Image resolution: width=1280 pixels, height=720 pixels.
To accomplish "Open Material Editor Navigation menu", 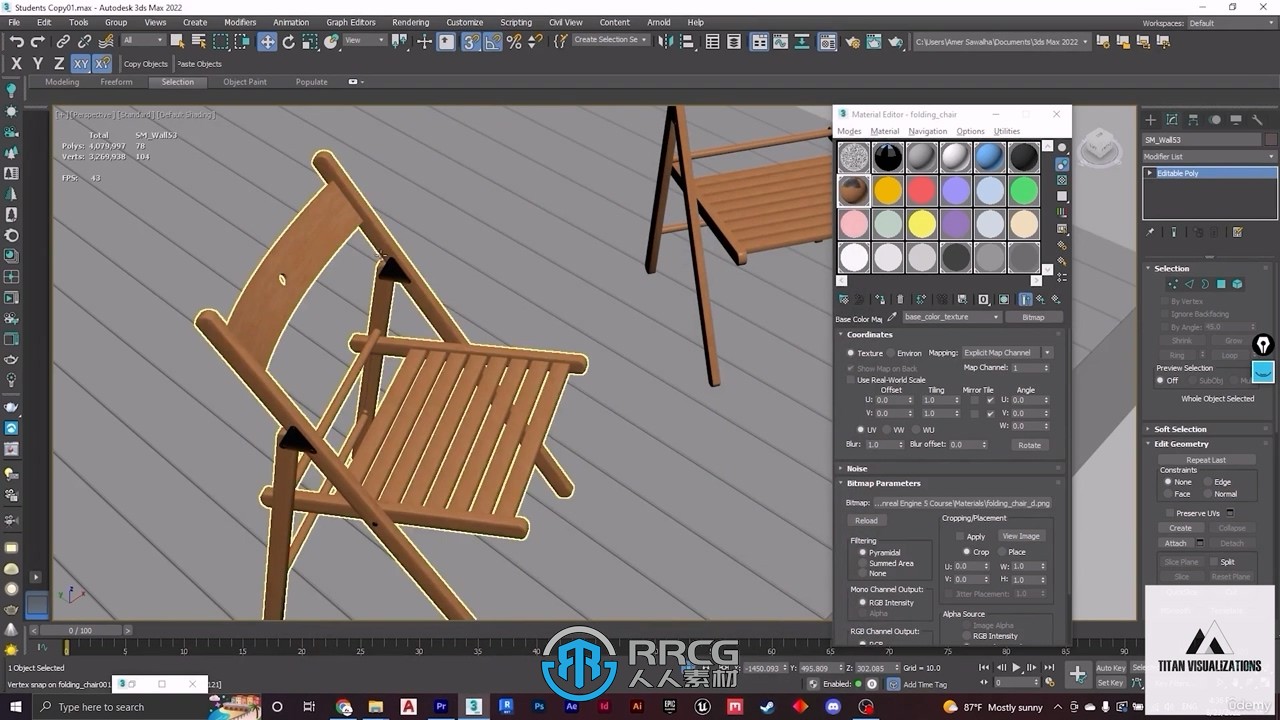I will click(x=927, y=131).
